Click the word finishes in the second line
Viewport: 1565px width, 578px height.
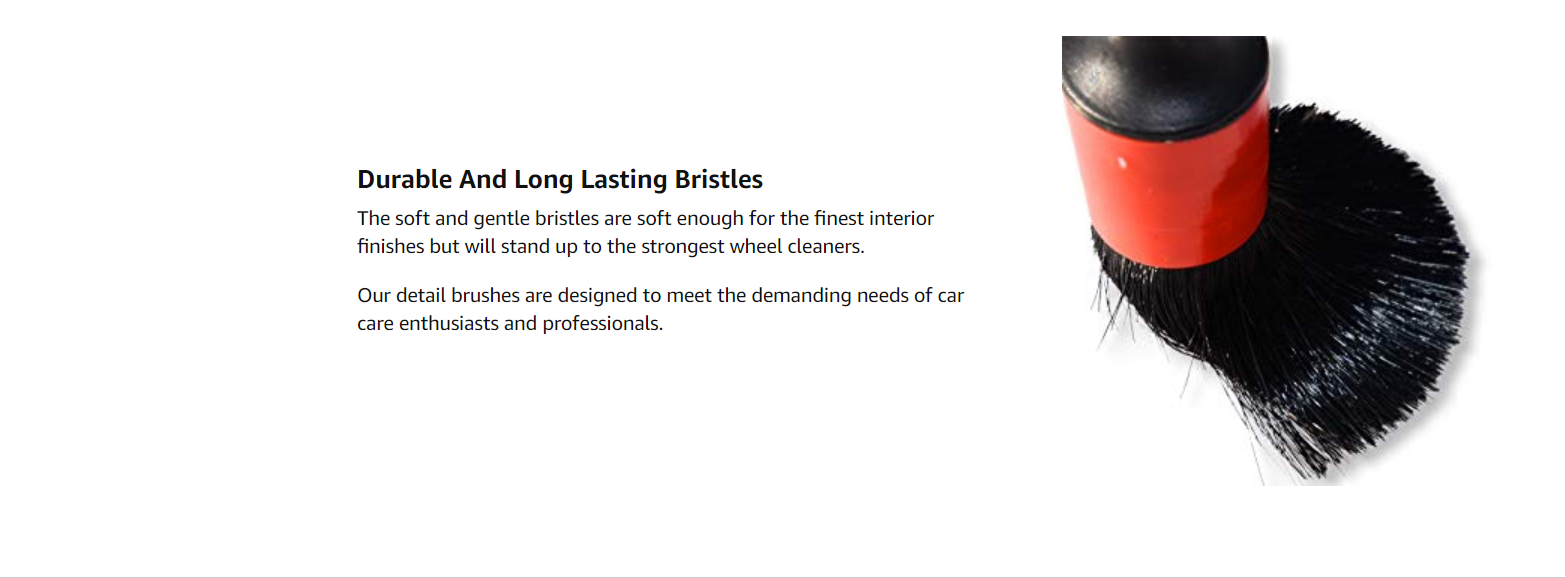coord(391,246)
